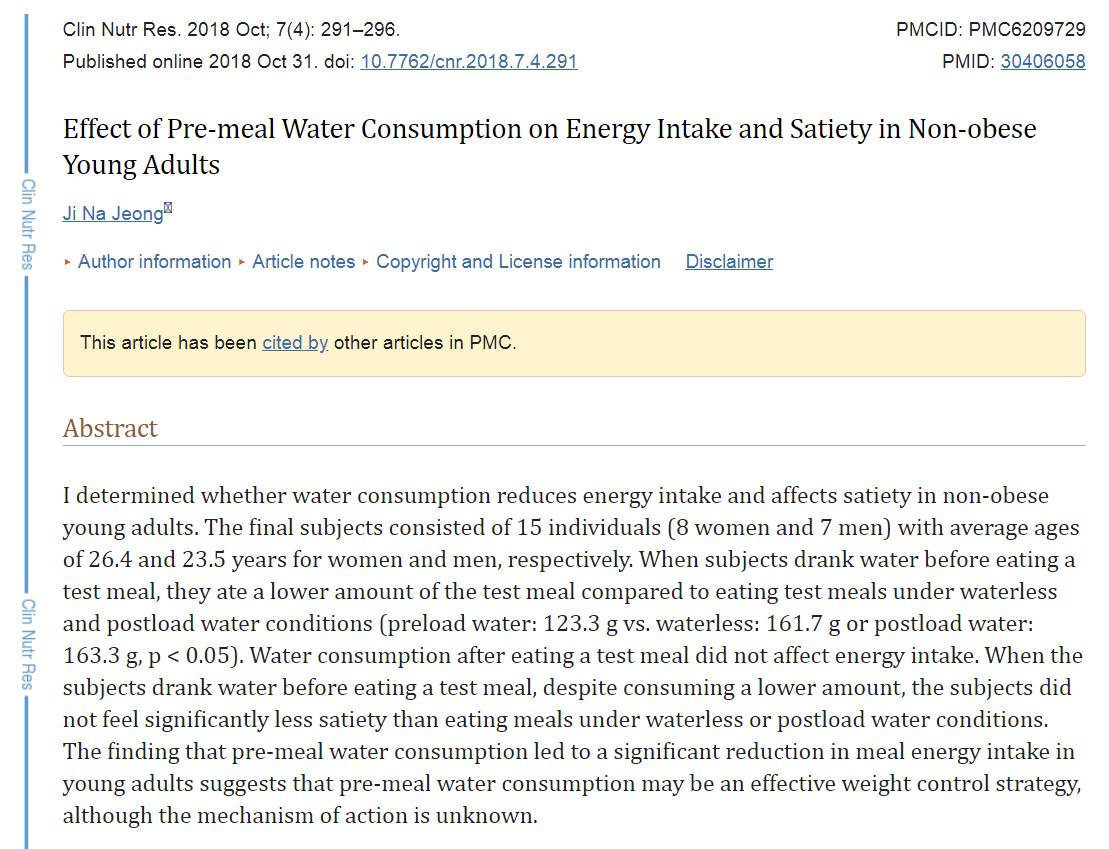This screenshot has width=1109, height=849.
Task: Click inside the abstract paragraph text
Action: [x=572, y=655]
